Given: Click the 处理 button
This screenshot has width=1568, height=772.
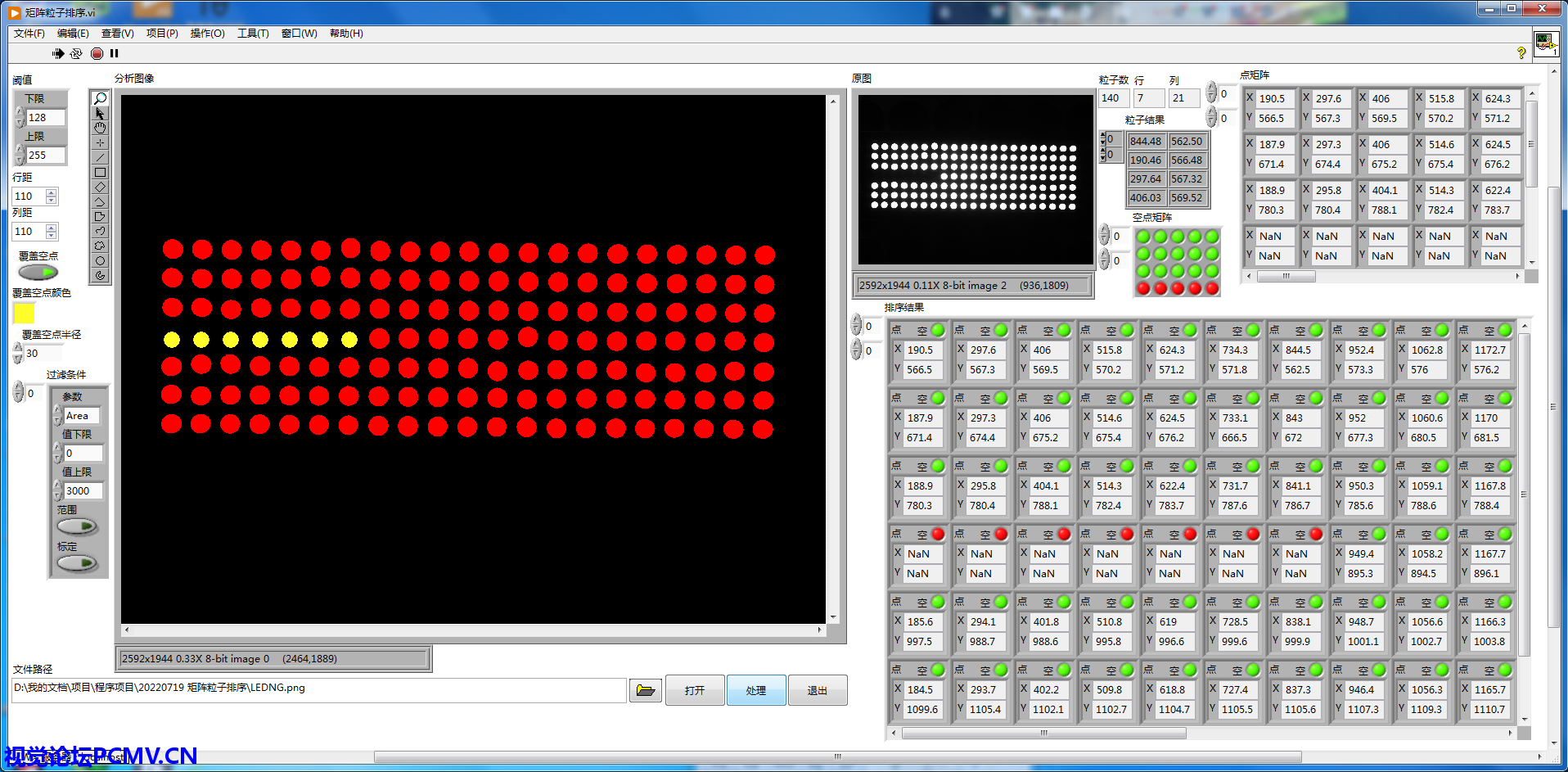Looking at the screenshot, I should pos(755,691).
